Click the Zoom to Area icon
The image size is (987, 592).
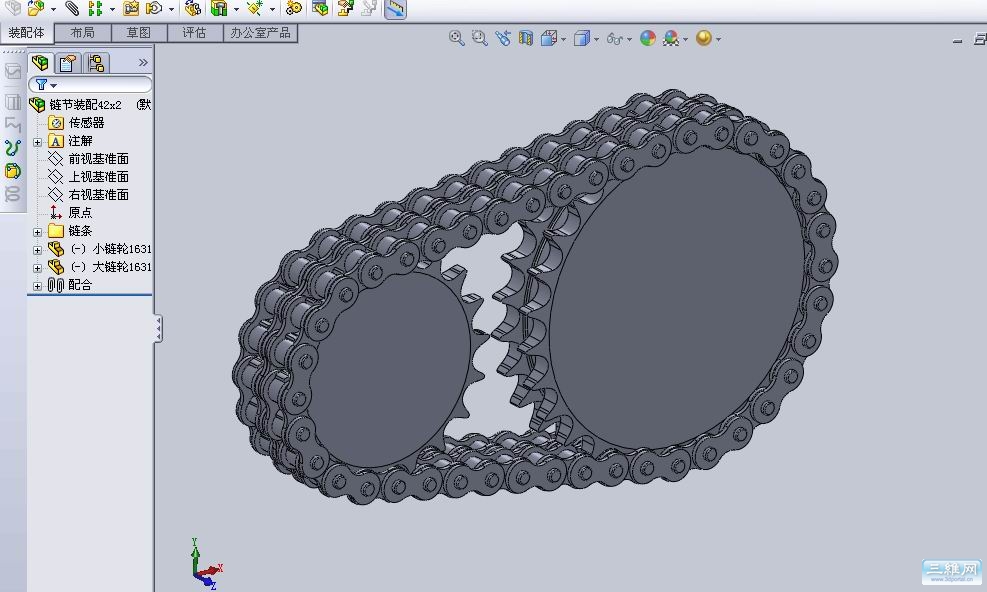(x=480, y=38)
